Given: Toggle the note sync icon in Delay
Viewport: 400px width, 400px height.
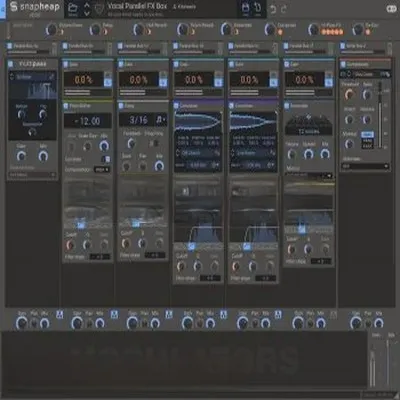Looking at the screenshot, I should pyautogui.click(x=161, y=119).
